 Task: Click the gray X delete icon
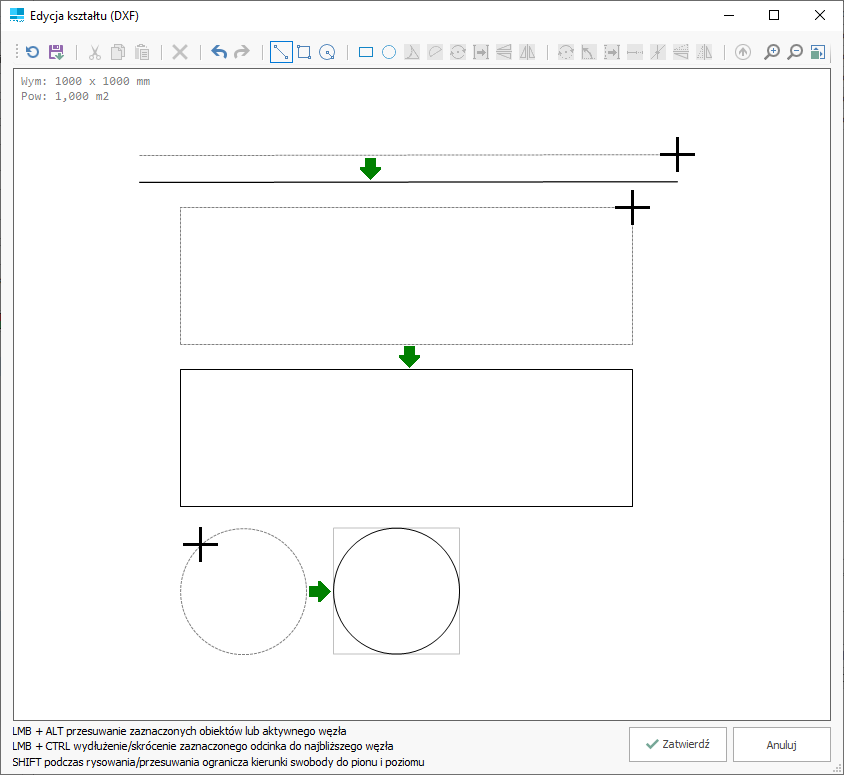(x=180, y=52)
